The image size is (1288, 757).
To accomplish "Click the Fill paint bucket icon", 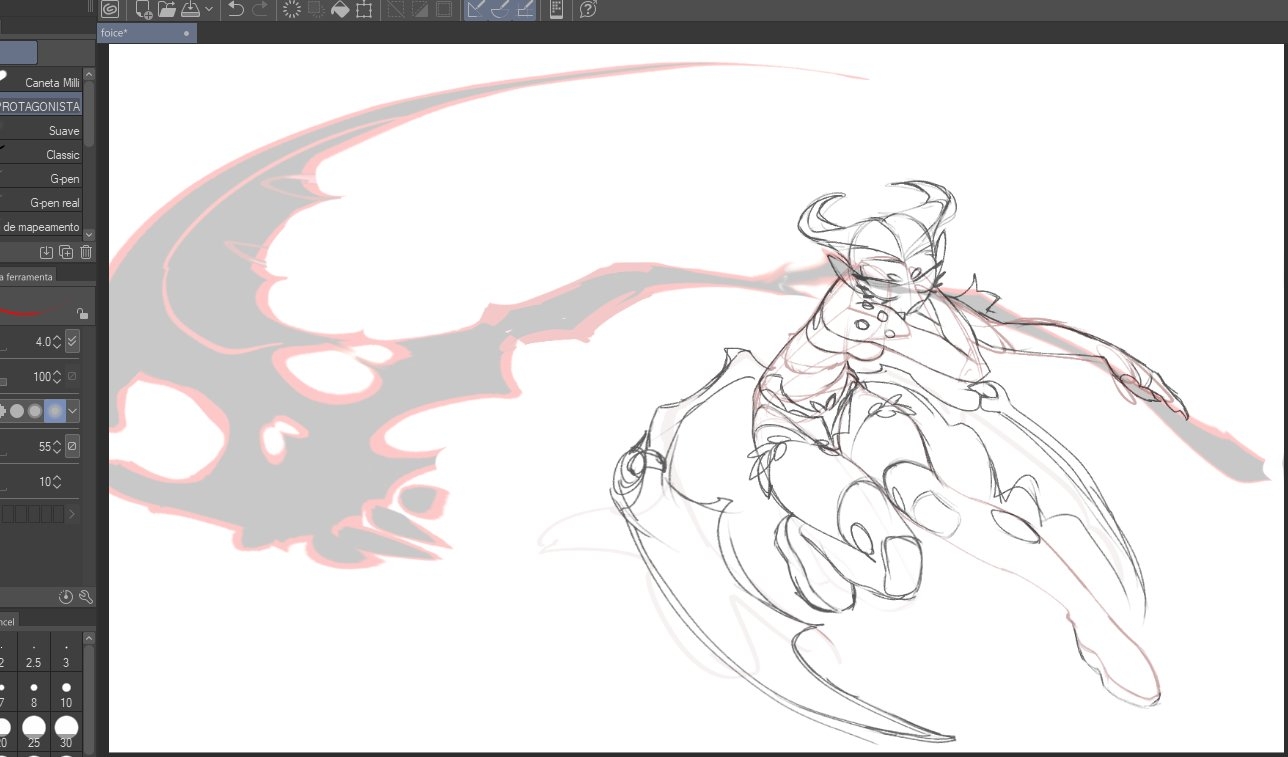I will coord(340,10).
